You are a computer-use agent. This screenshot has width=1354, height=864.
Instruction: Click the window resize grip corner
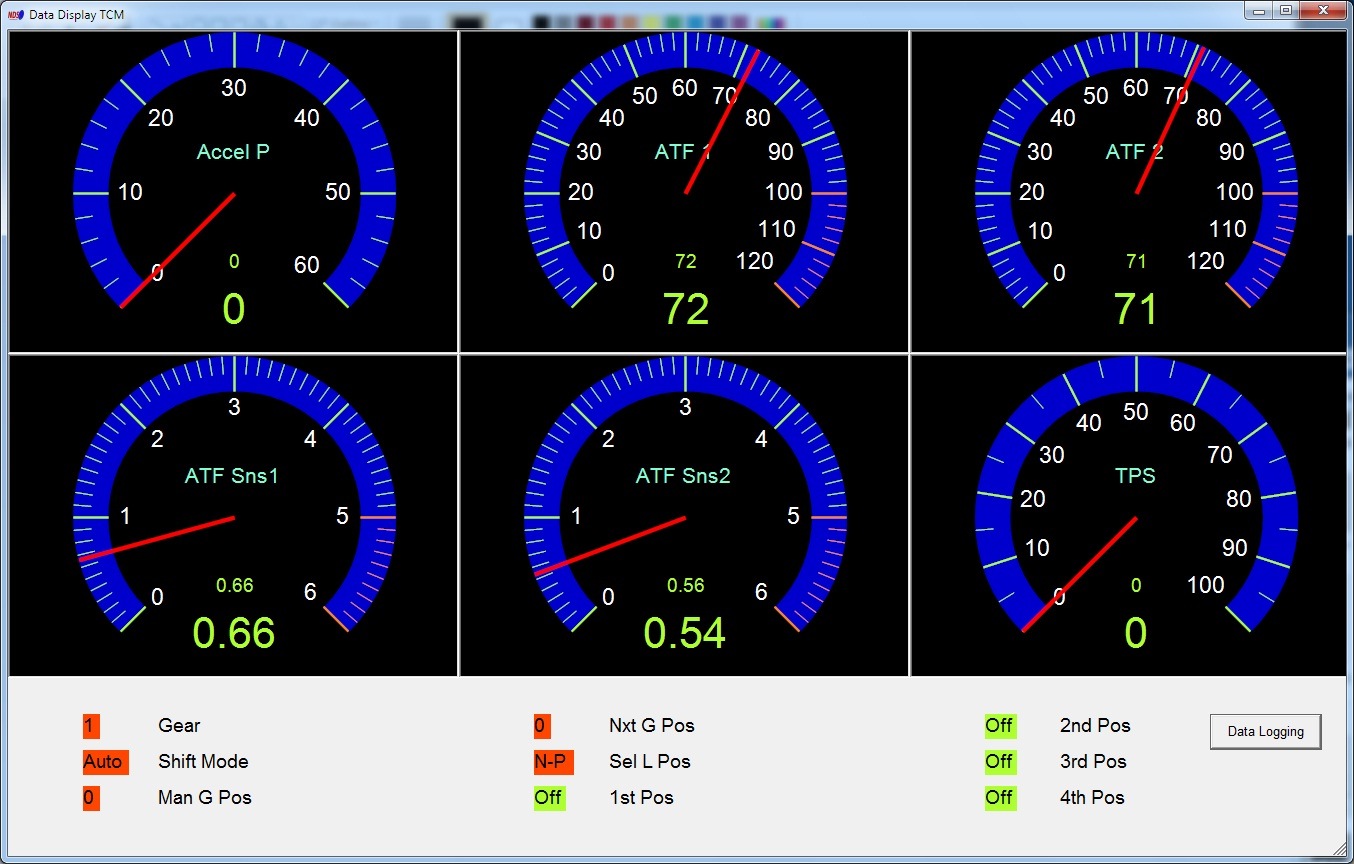[1339, 850]
